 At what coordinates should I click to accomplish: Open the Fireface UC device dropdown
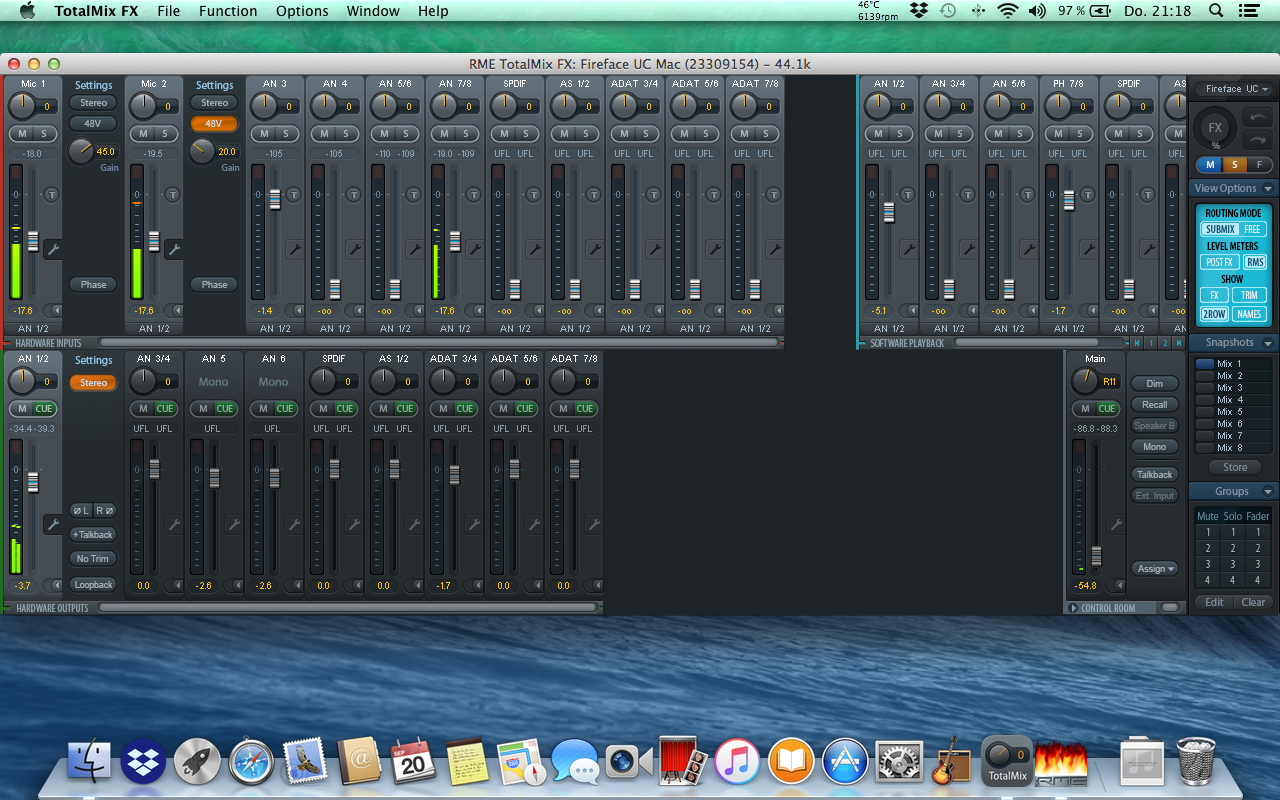1235,89
